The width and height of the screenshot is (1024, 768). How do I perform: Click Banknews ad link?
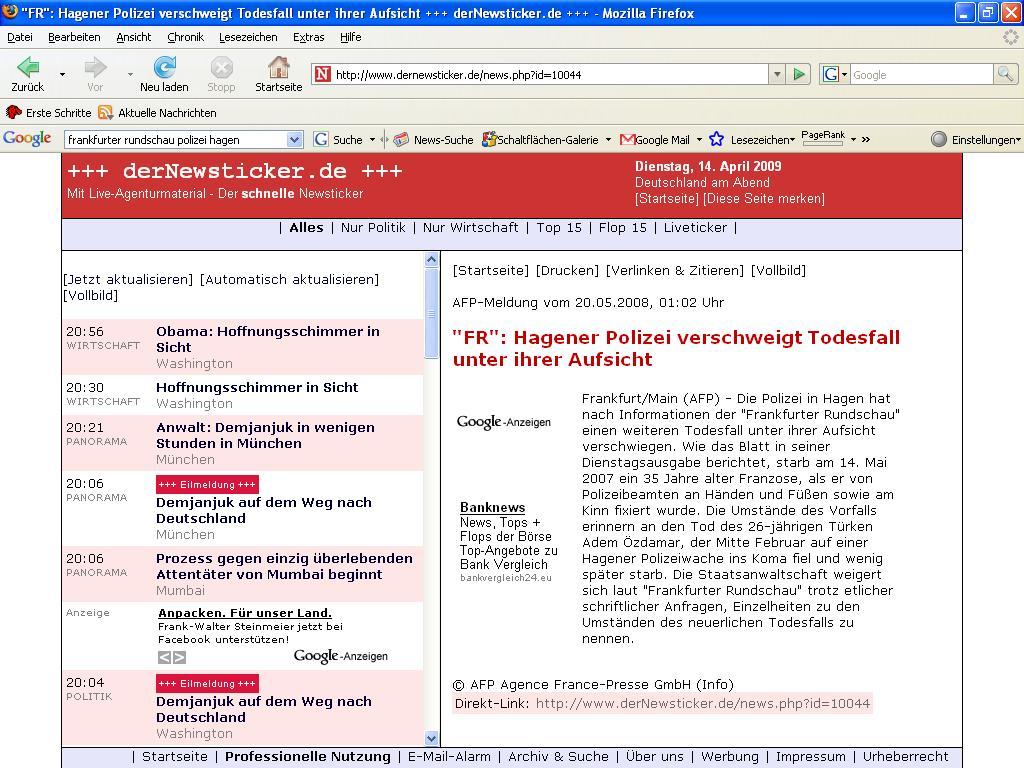[x=492, y=507]
